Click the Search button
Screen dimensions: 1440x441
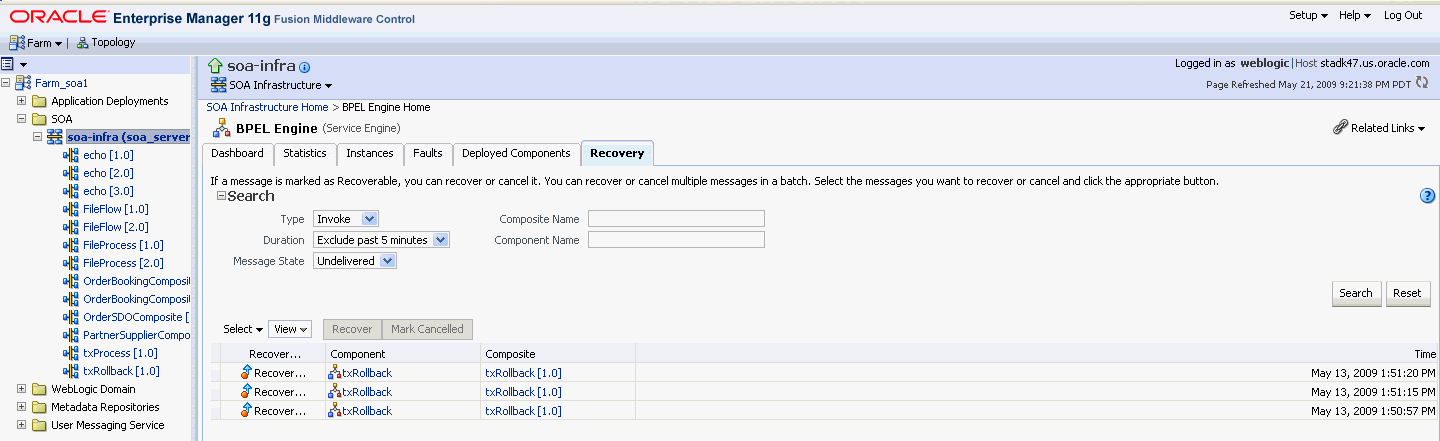point(1356,293)
